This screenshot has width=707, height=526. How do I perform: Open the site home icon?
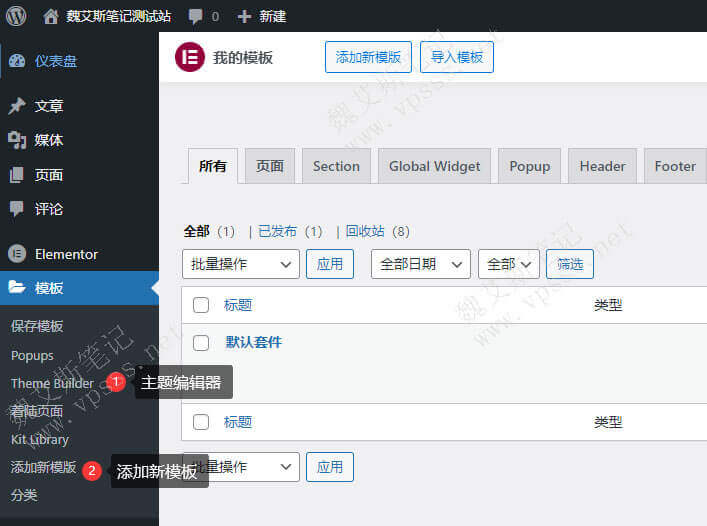click(x=50, y=17)
